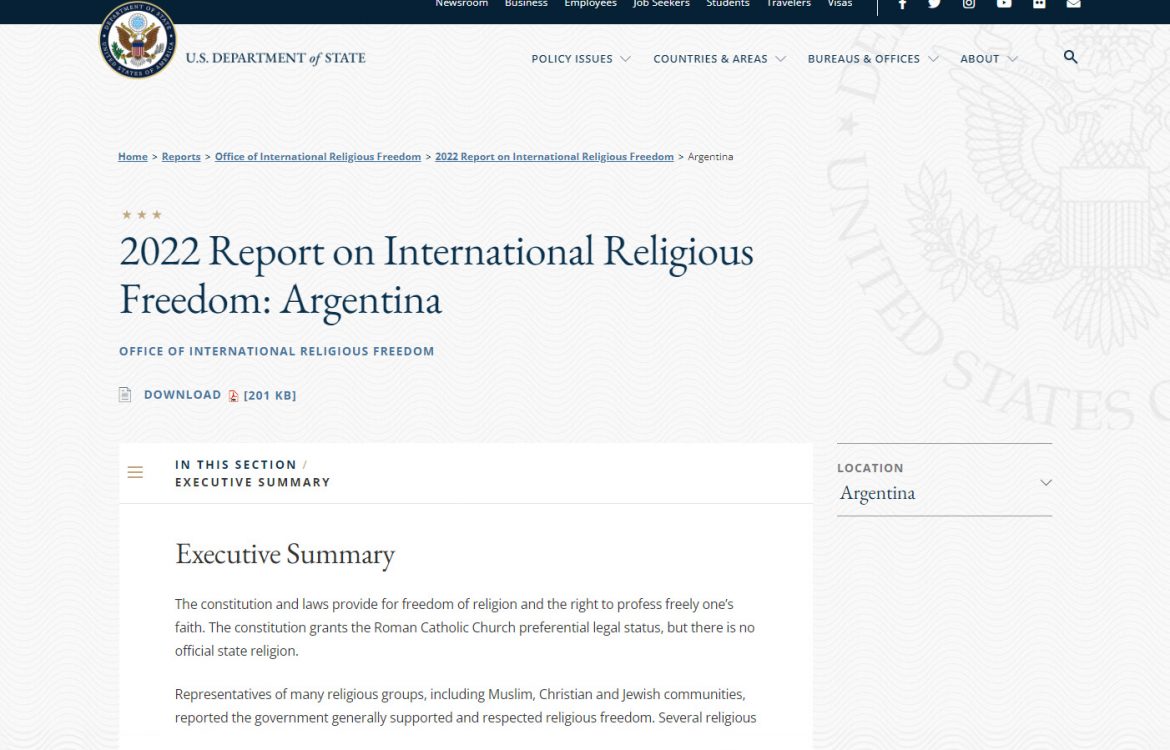This screenshot has height=750, width=1170.
Task: Go to Newsroom in top bar
Action: [x=461, y=4]
